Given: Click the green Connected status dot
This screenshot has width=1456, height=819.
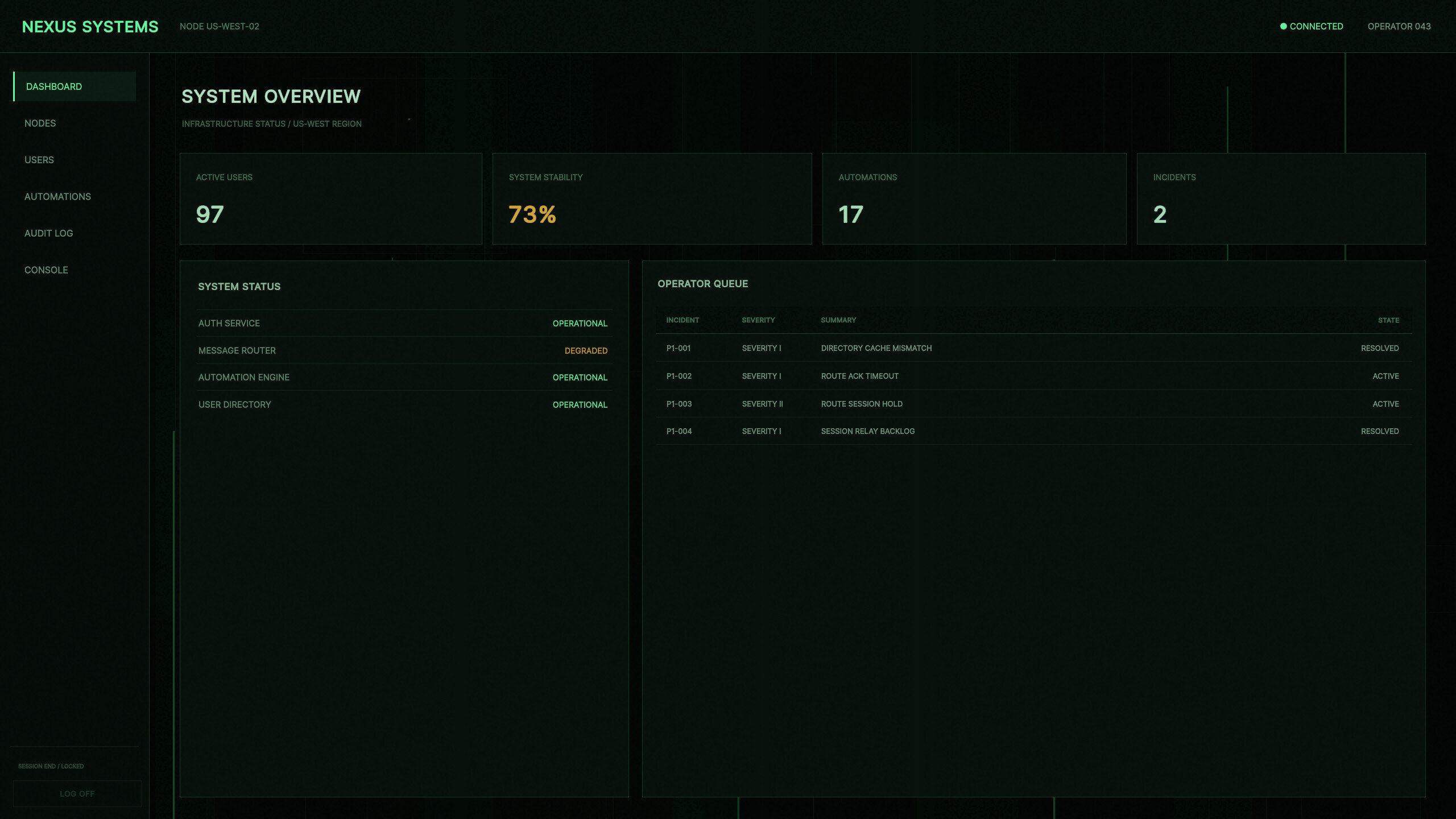Looking at the screenshot, I should [x=1283, y=26].
